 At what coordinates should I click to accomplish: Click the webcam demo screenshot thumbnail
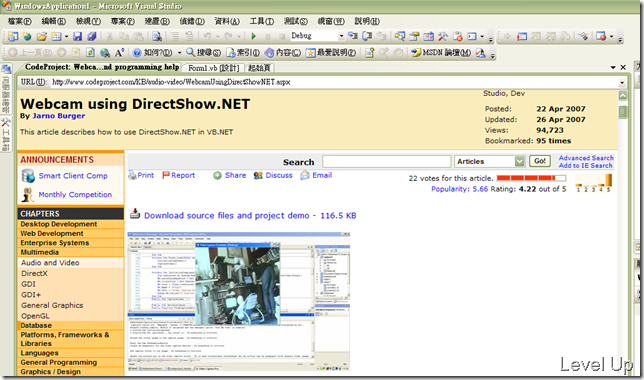239,302
